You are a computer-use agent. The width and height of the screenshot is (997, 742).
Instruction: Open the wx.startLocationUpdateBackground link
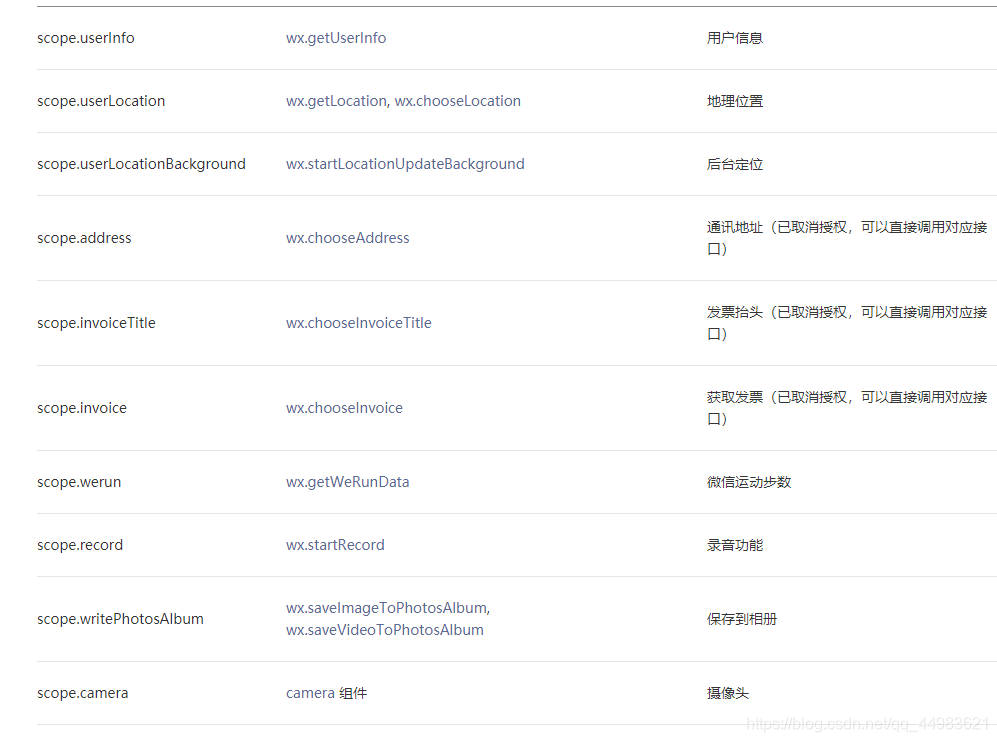405,164
